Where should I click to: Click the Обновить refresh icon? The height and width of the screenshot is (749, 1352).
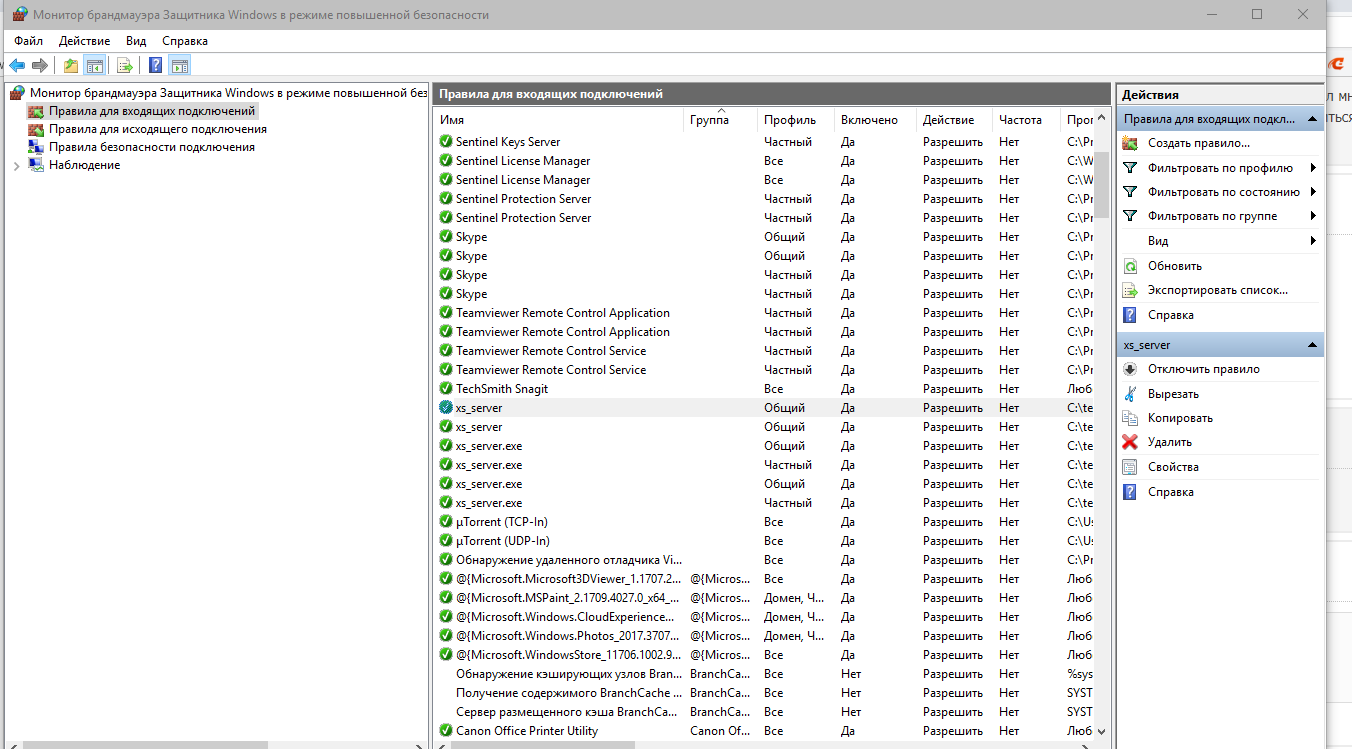tap(1130, 266)
